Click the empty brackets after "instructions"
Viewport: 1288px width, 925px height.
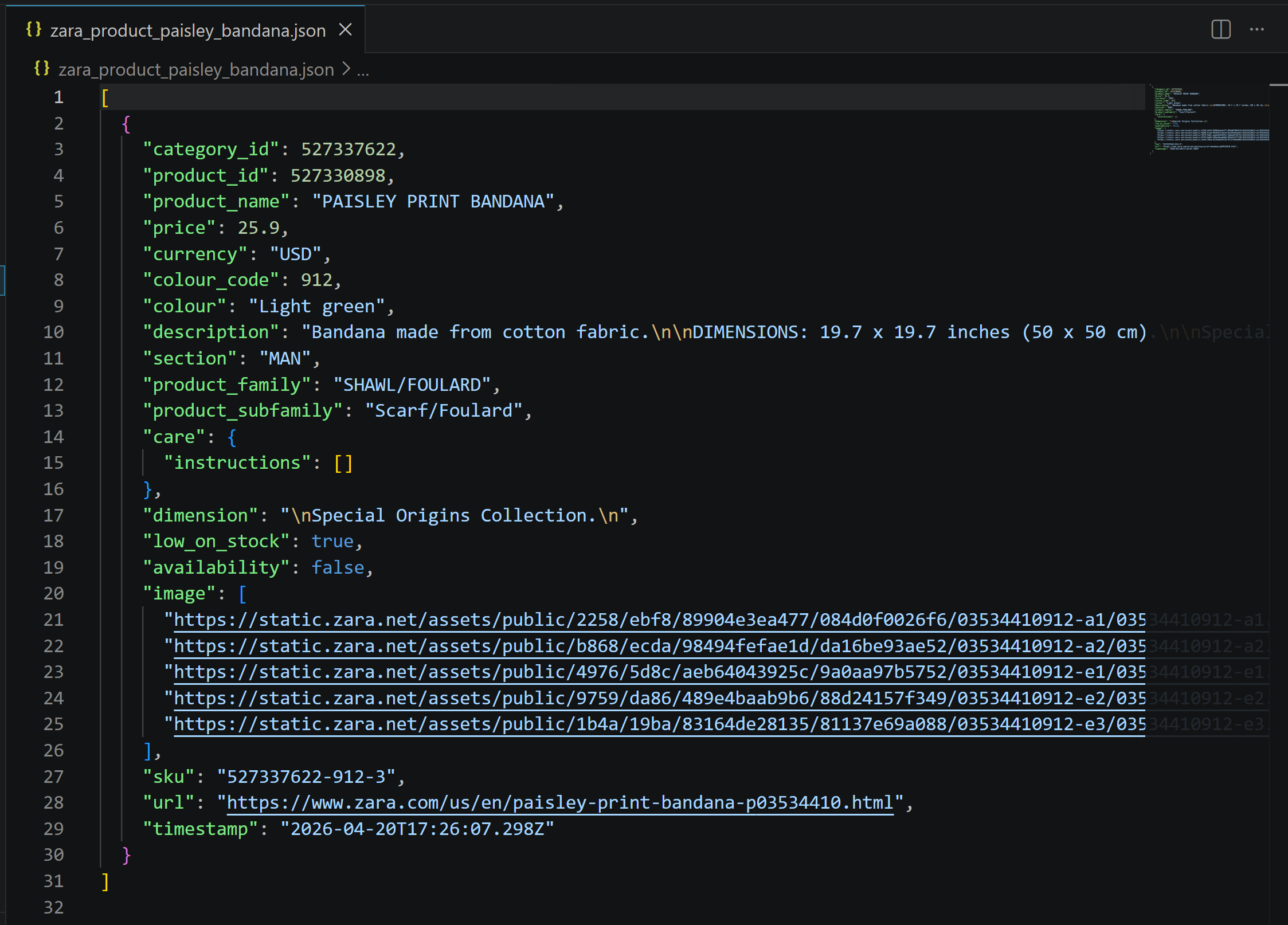pos(343,463)
